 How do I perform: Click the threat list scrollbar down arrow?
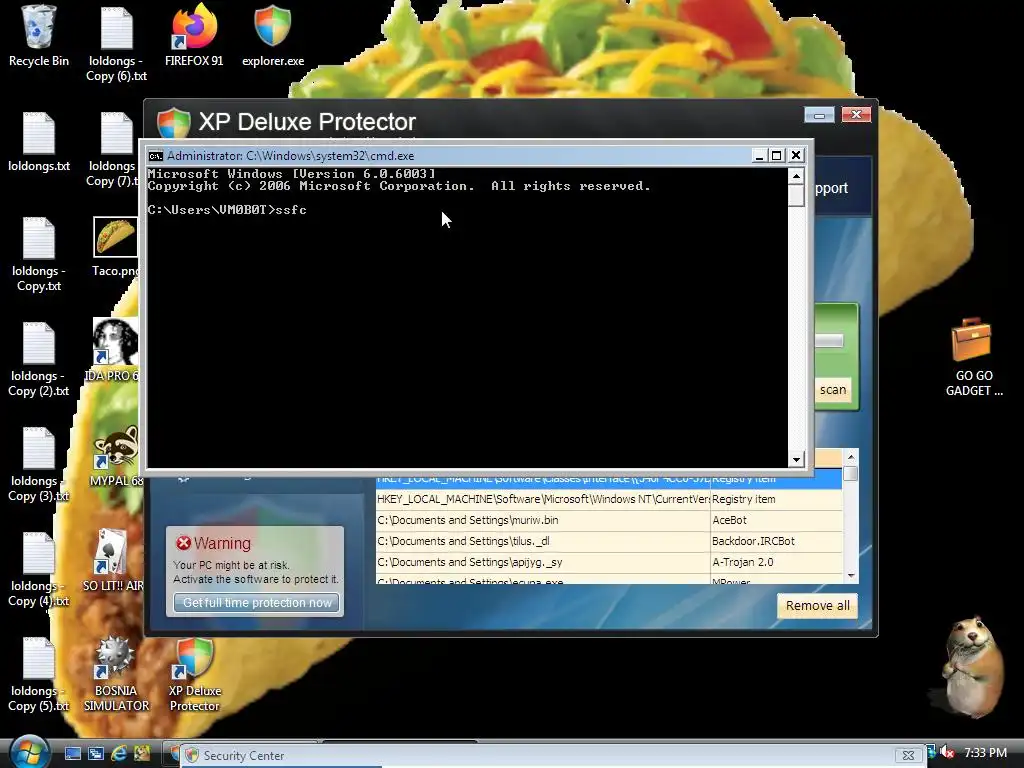(850, 575)
